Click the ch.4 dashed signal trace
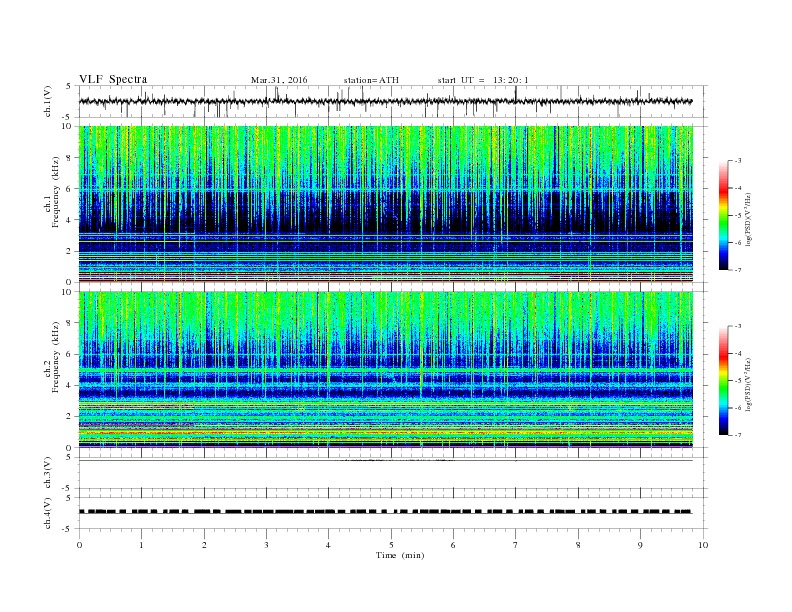 pos(386,512)
